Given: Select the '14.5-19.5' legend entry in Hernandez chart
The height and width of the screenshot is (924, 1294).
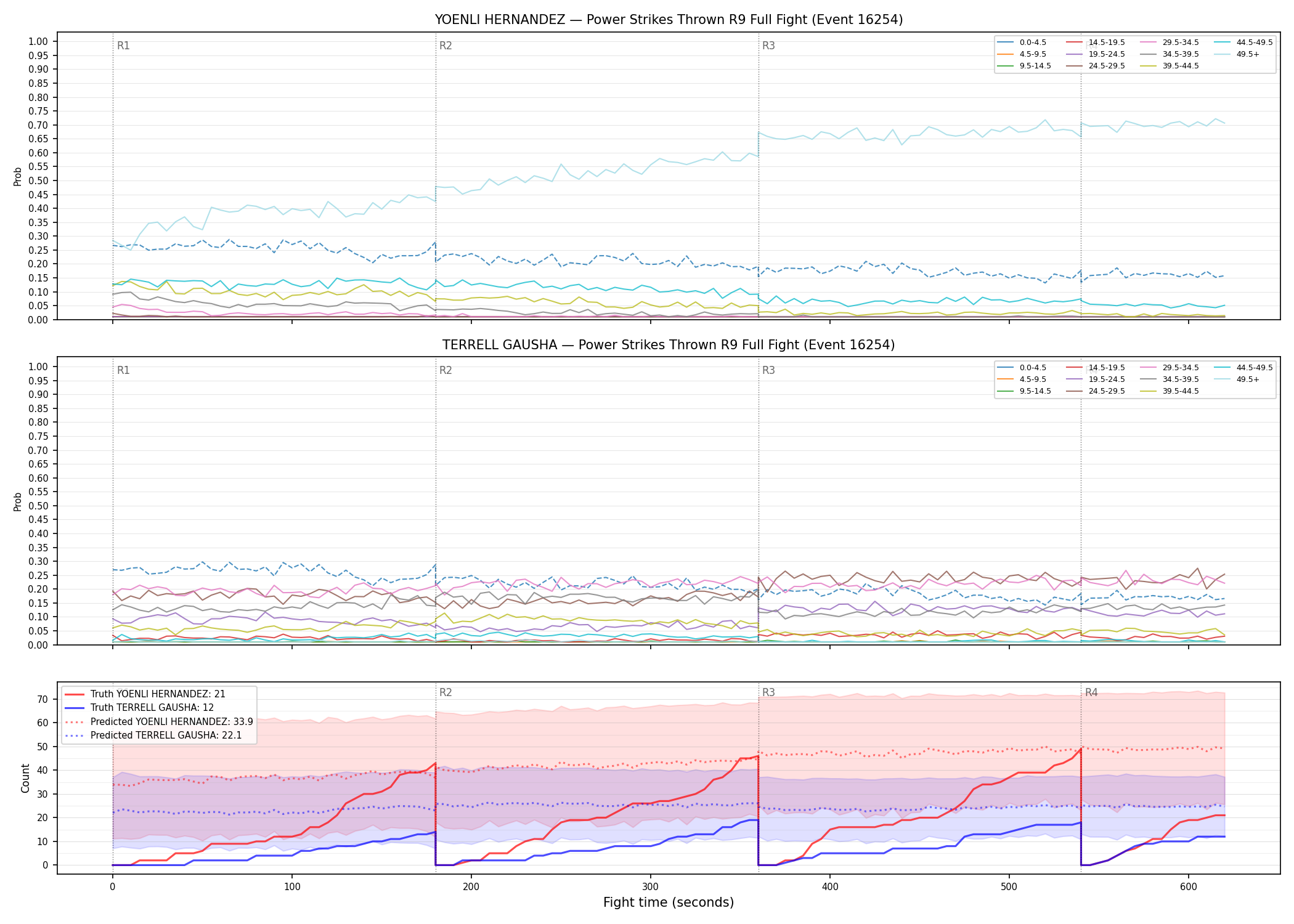Looking at the screenshot, I should coord(1096,43).
